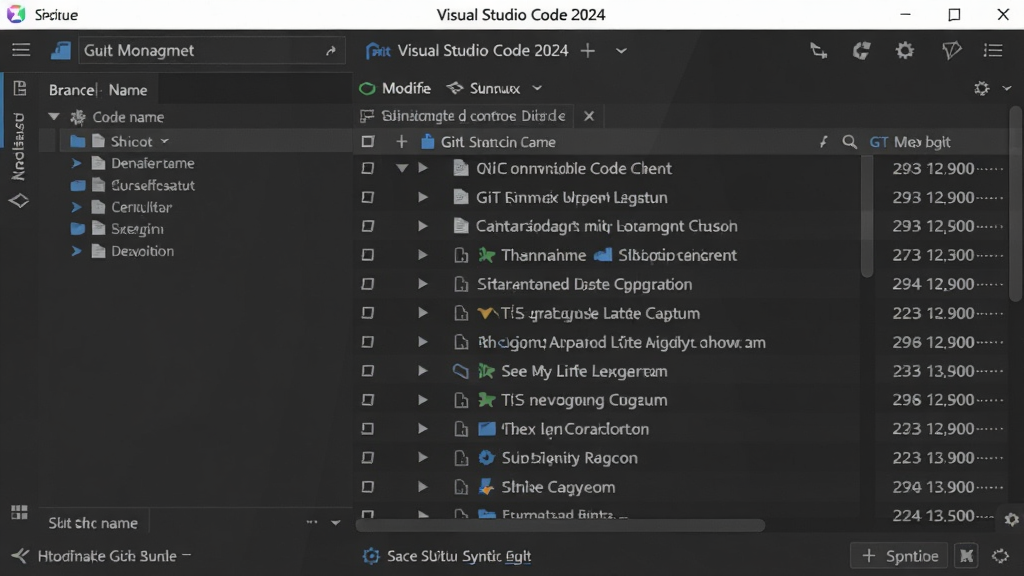Expand the chevron in bottom-left panel

pyautogui.click(x=336, y=522)
